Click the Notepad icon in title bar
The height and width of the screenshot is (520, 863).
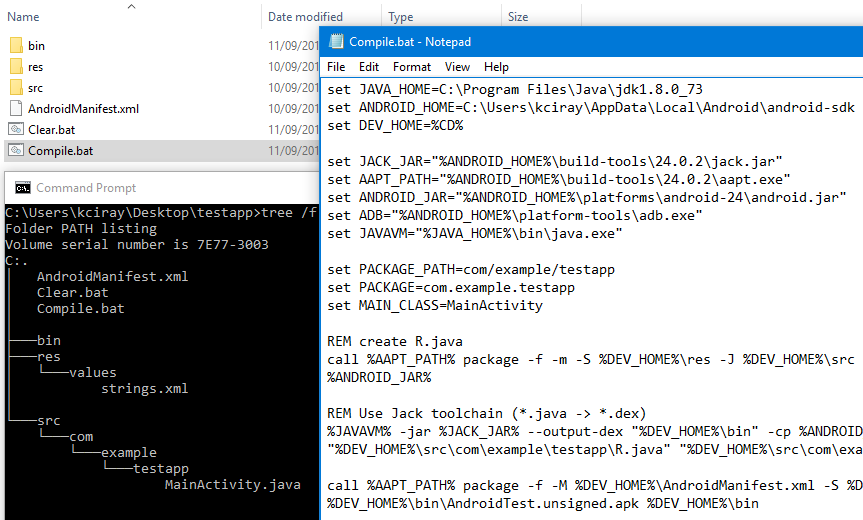tap(336, 41)
